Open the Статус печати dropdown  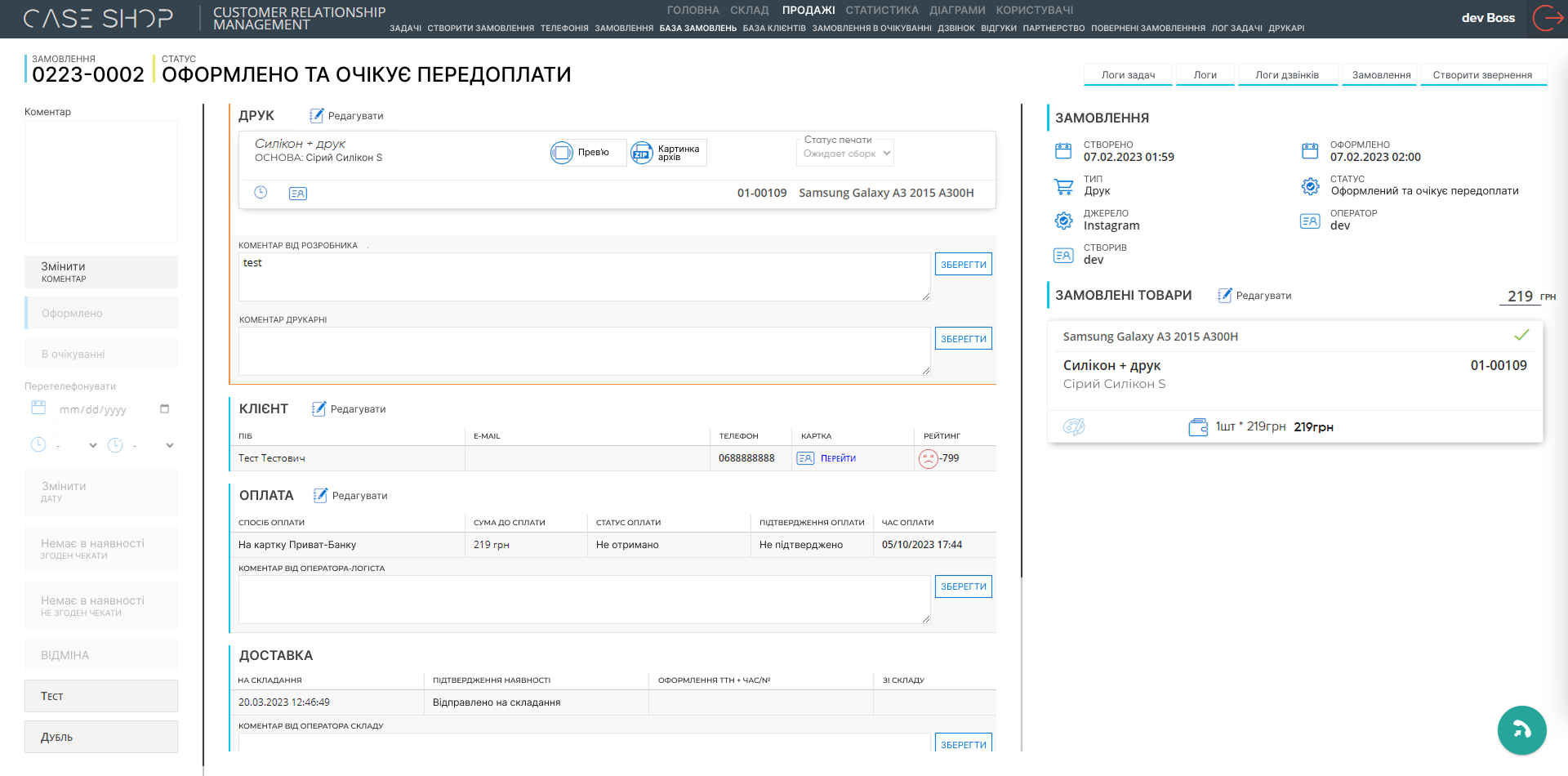[x=845, y=153]
